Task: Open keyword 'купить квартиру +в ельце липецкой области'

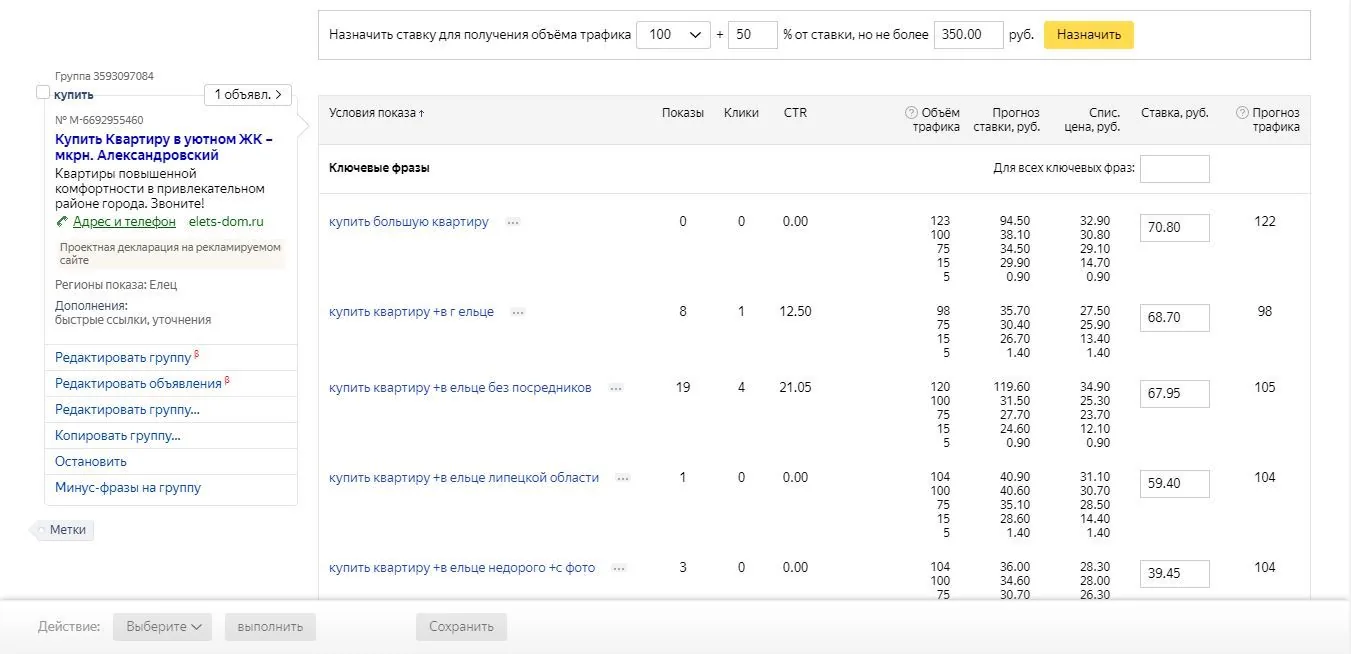Action: click(x=464, y=478)
